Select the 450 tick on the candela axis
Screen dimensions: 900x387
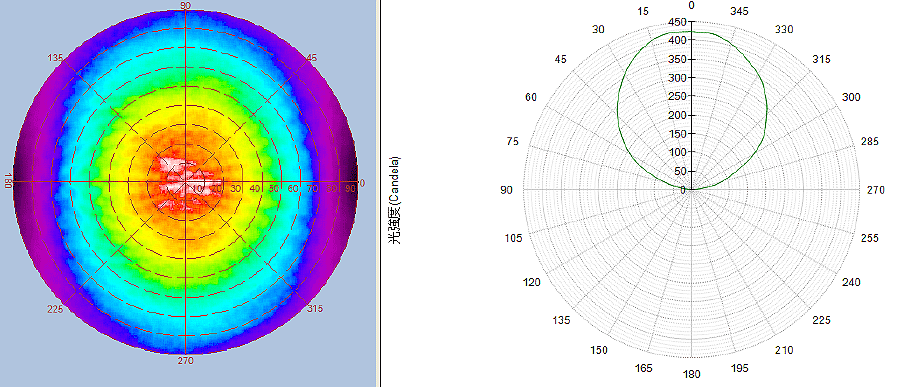(x=677, y=22)
